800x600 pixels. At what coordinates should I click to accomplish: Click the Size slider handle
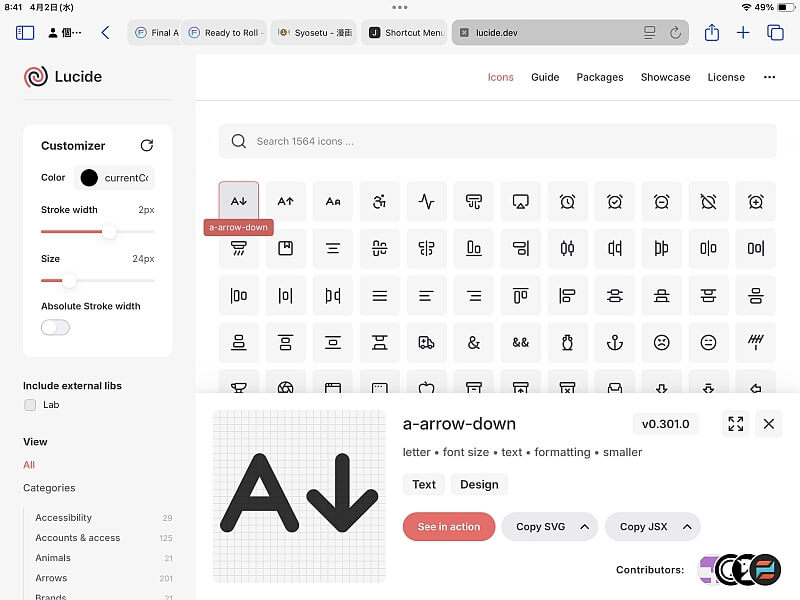click(69, 281)
